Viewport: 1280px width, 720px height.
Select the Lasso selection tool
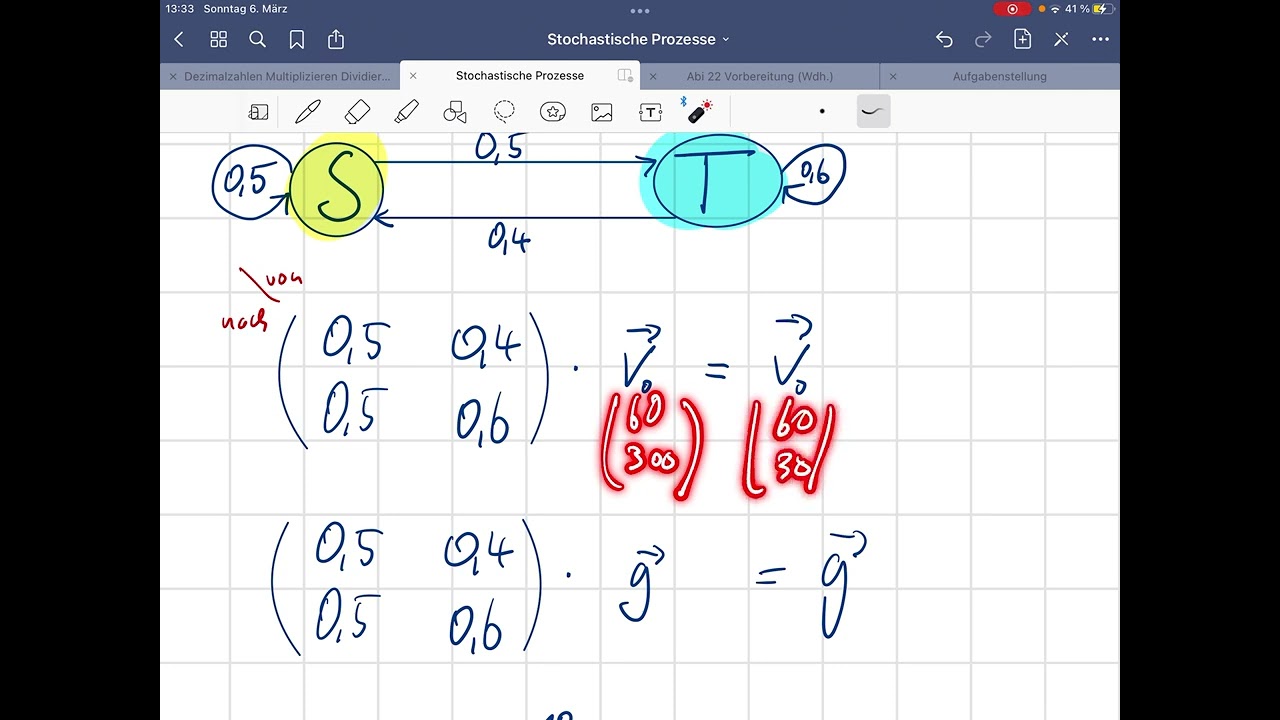pos(504,112)
